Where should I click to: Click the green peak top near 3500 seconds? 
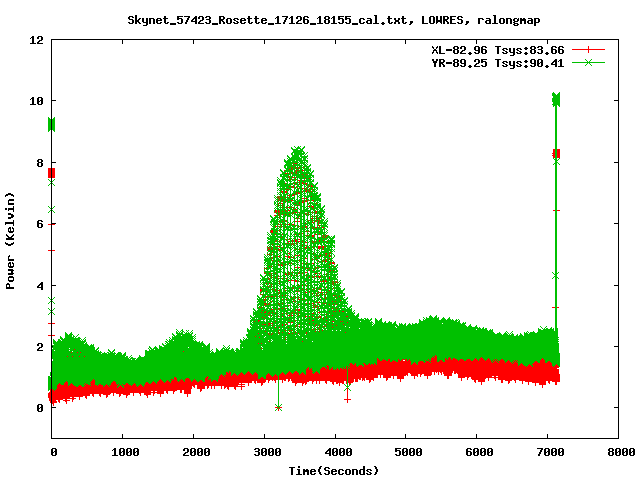pyautogui.click(x=299, y=151)
